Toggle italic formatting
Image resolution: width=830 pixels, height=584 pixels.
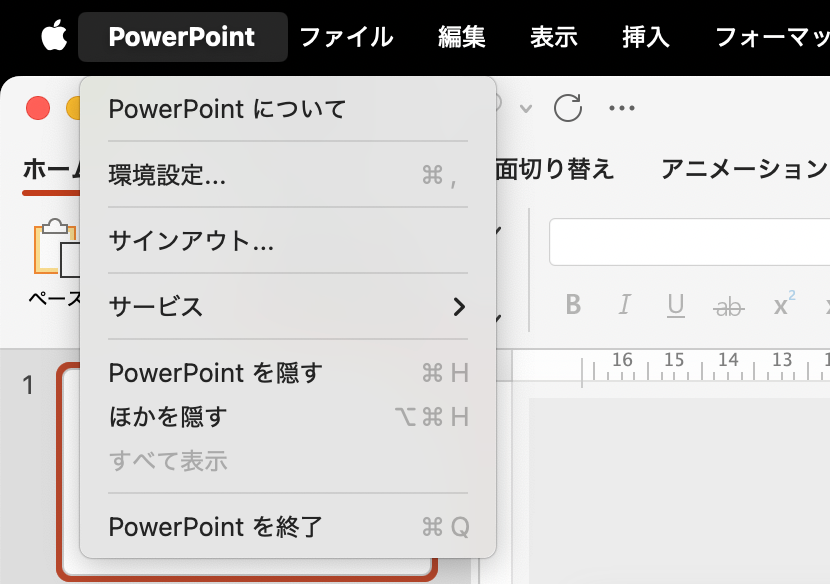click(625, 305)
